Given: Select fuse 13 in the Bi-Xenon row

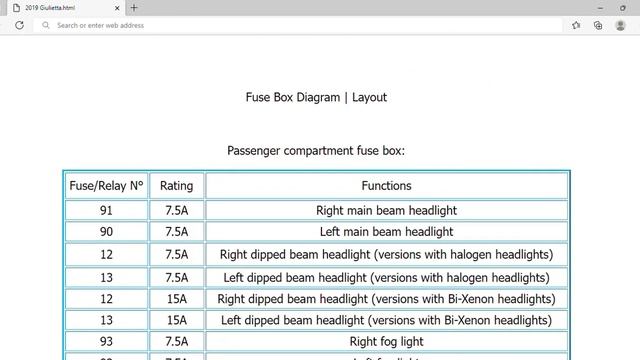Looking at the screenshot, I should [107, 320].
